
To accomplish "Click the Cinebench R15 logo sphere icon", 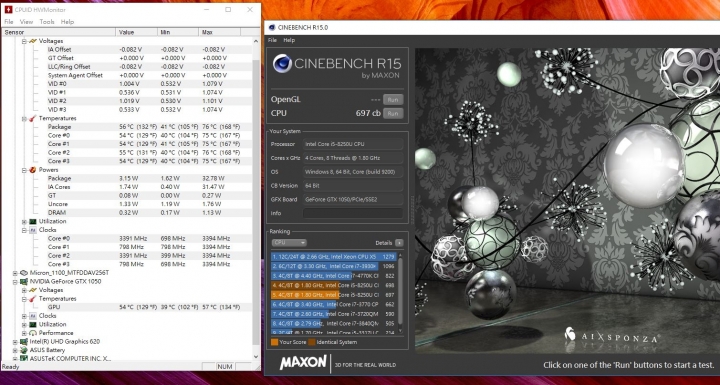I will [x=282, y=63].
